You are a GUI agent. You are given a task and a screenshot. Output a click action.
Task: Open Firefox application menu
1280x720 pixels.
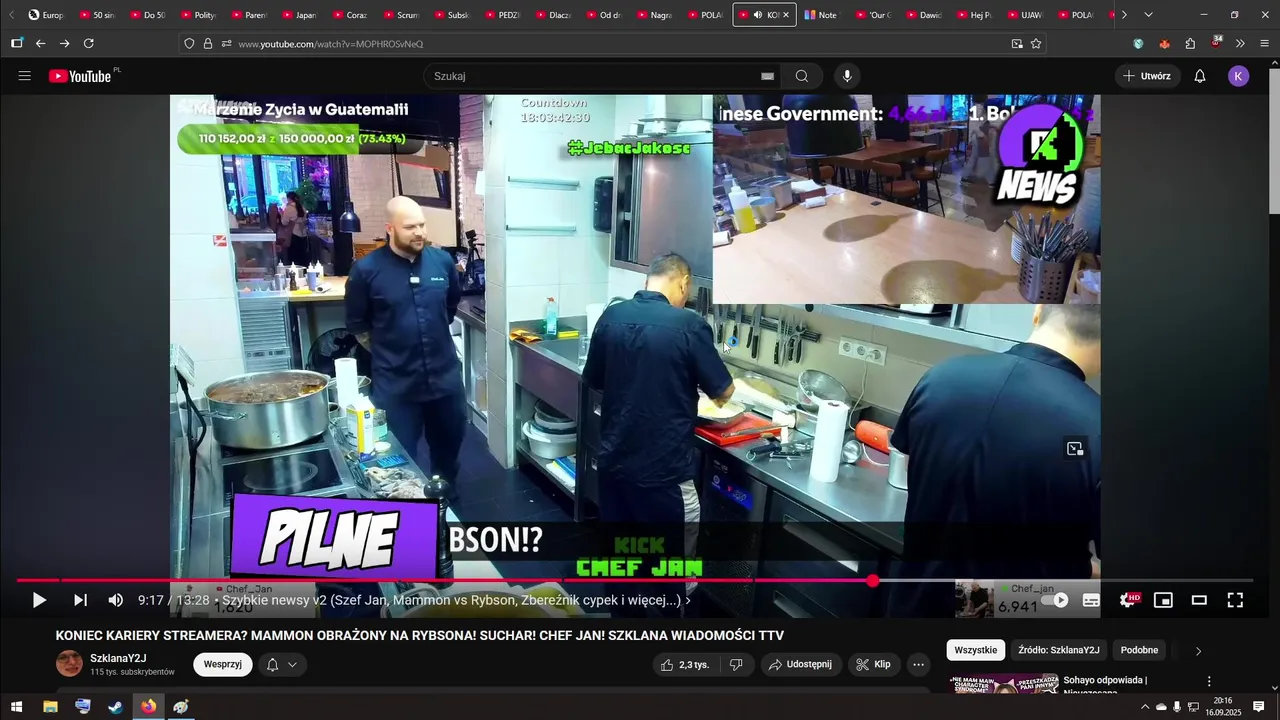click(1264, 44)
